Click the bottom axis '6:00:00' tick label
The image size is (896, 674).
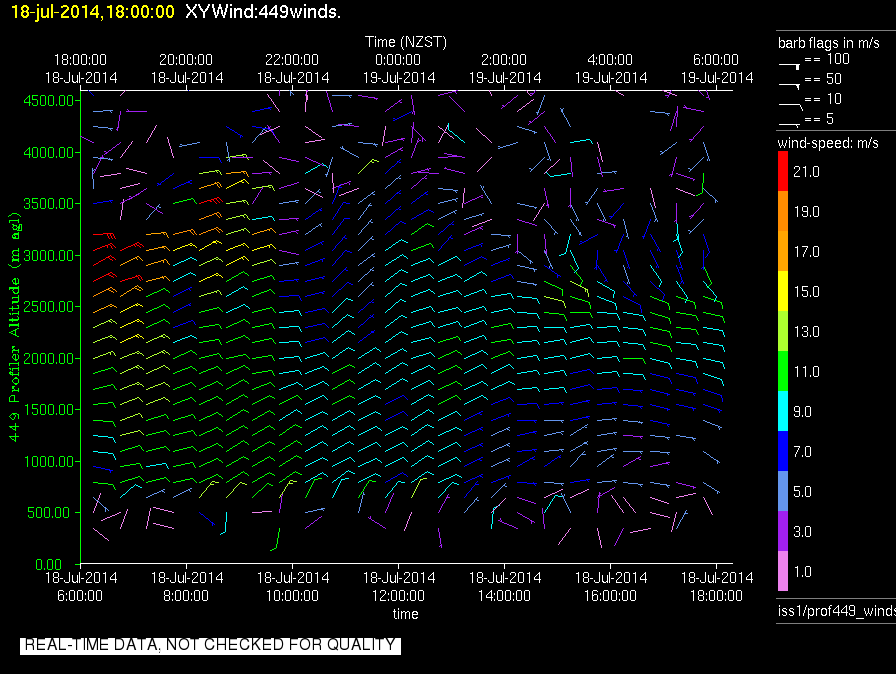[80, 596]
